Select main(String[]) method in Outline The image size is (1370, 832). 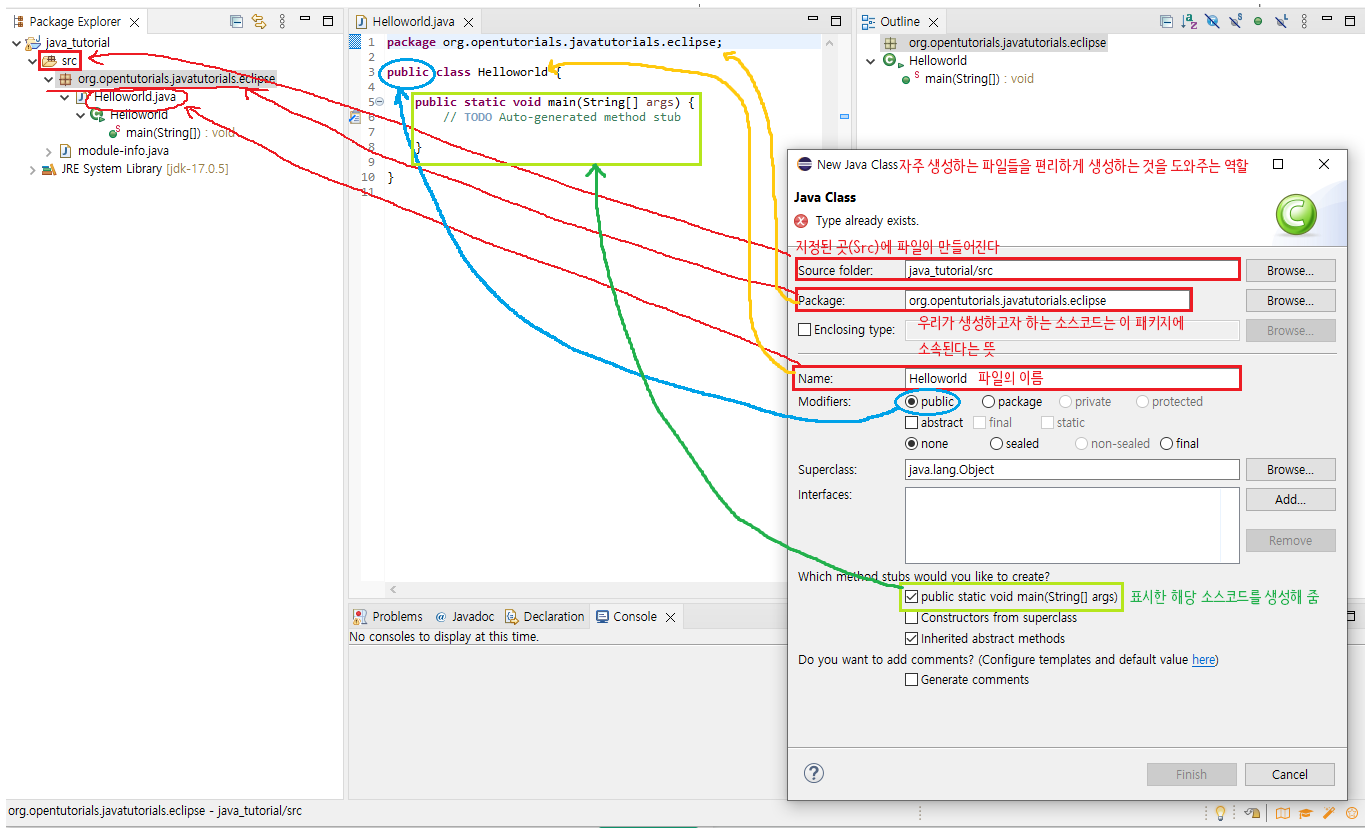[969, 79]
